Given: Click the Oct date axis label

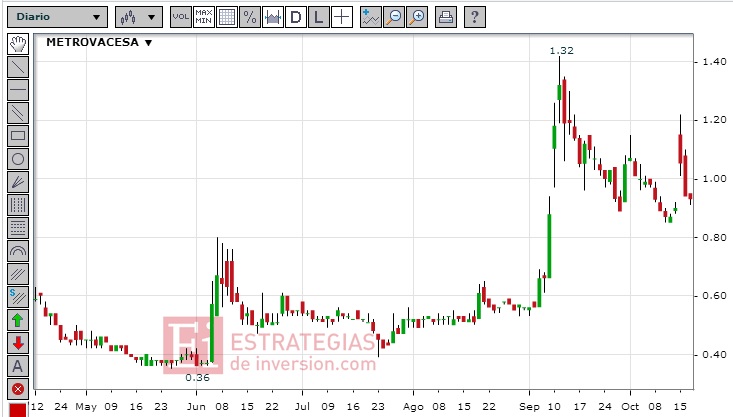Looking at the screenshot, I should [630, 407].
